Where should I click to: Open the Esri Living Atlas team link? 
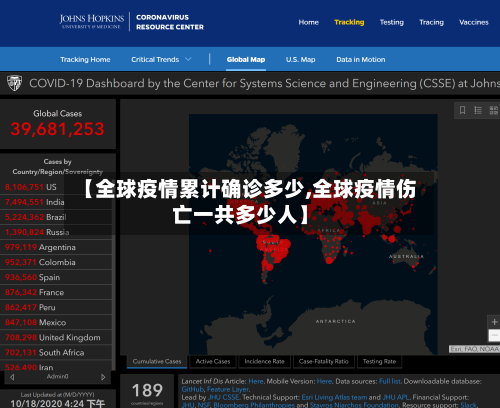(x=334, y=397)
